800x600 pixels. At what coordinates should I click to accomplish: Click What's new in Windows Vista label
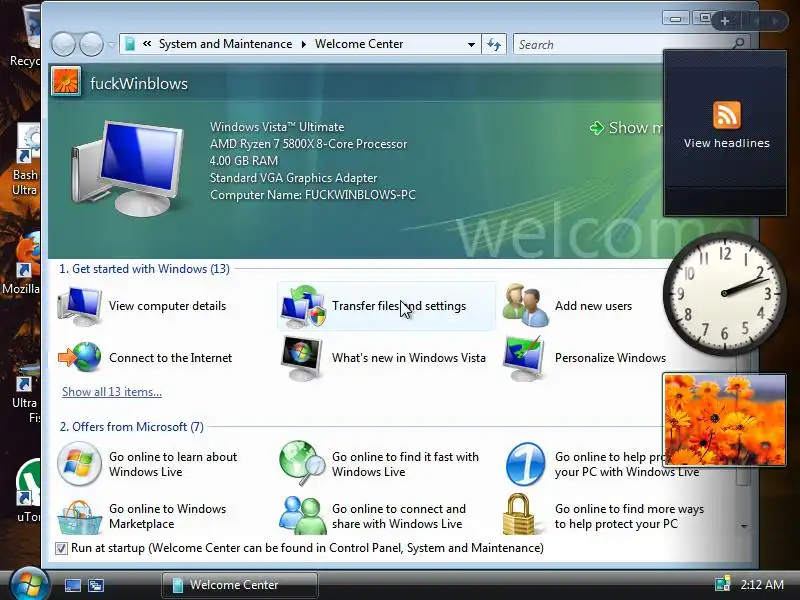click(409, 358)
